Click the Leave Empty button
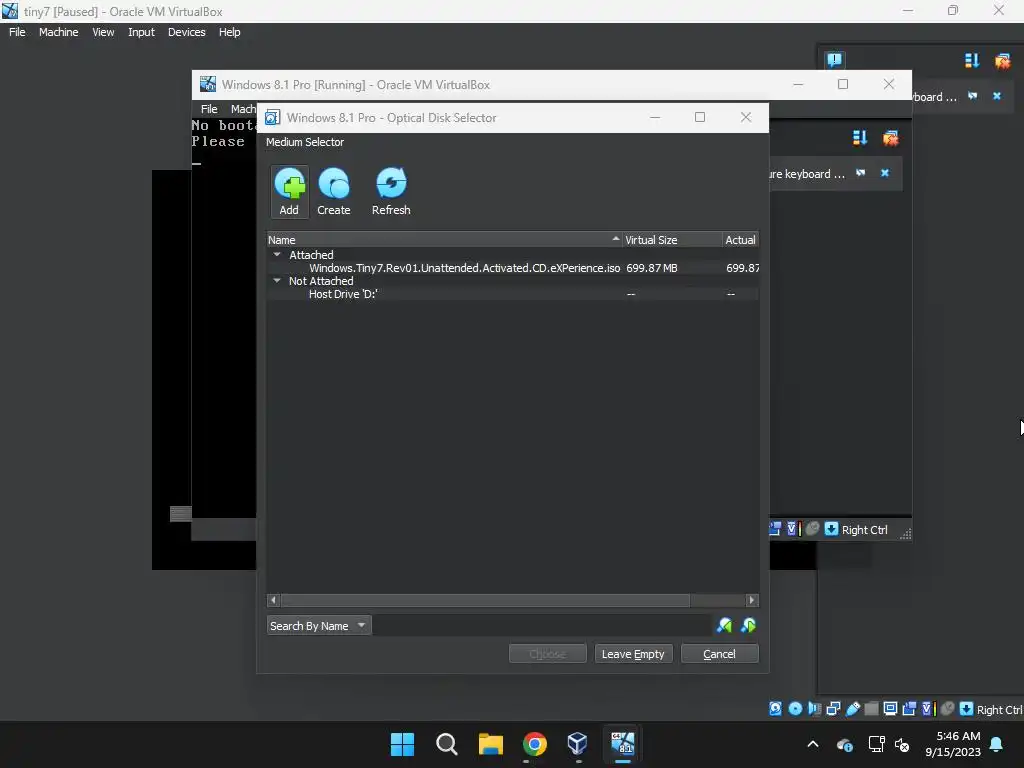 click(633, 654)
